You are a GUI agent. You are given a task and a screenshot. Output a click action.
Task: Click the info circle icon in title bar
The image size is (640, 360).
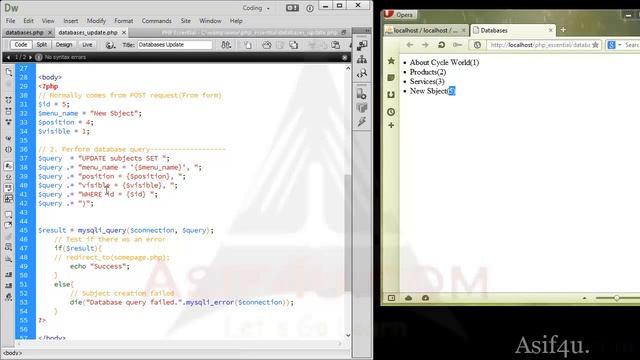[x=310, y=8]
